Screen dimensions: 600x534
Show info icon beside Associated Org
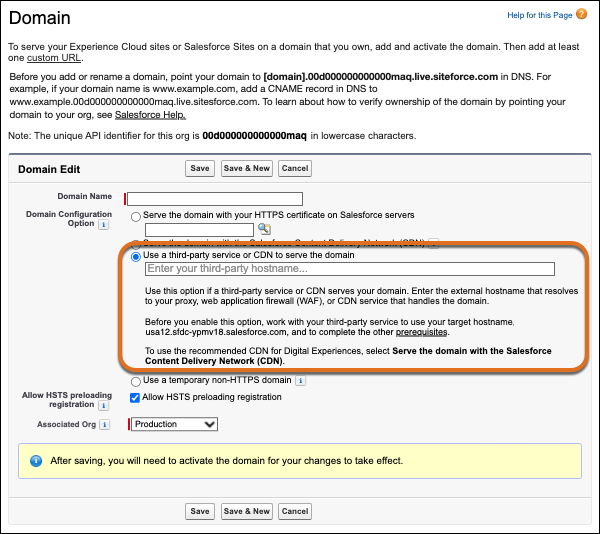pyautogui.click(x=104, y=425)
